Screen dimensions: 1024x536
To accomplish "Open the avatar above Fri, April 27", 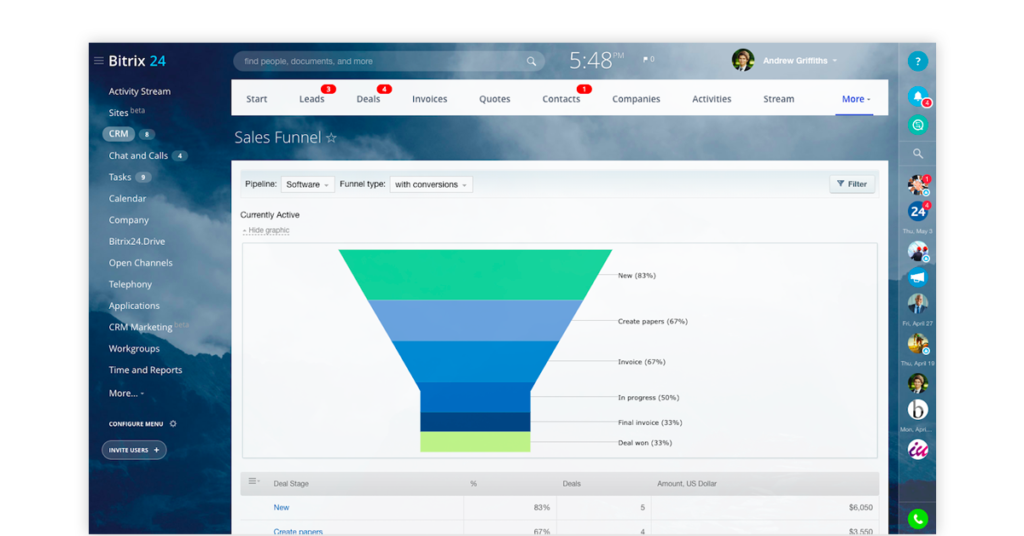I will (x=918, y=304).
